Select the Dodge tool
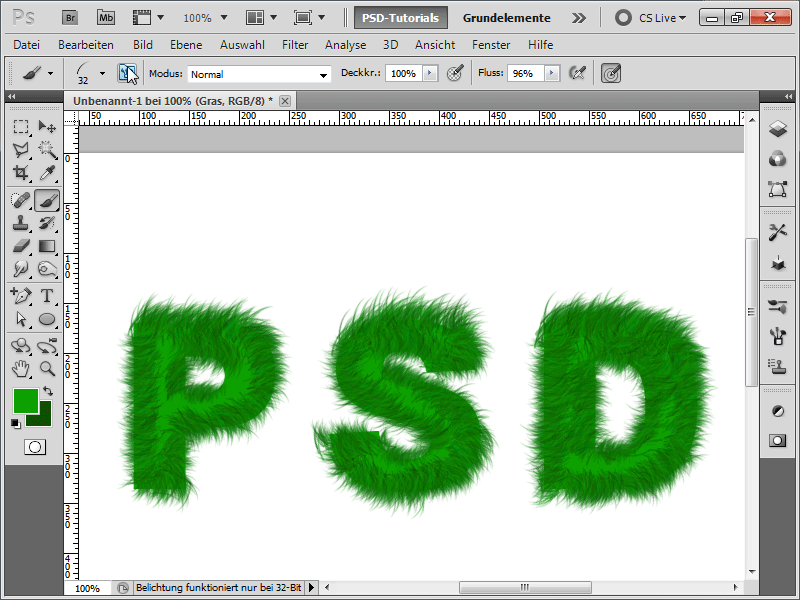 click(x=21, y=269)
